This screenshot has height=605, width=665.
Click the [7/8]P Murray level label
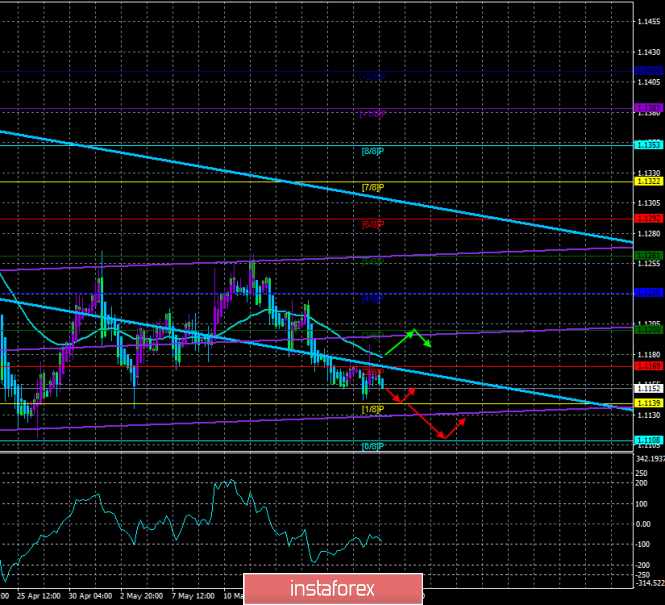point(373,187)
